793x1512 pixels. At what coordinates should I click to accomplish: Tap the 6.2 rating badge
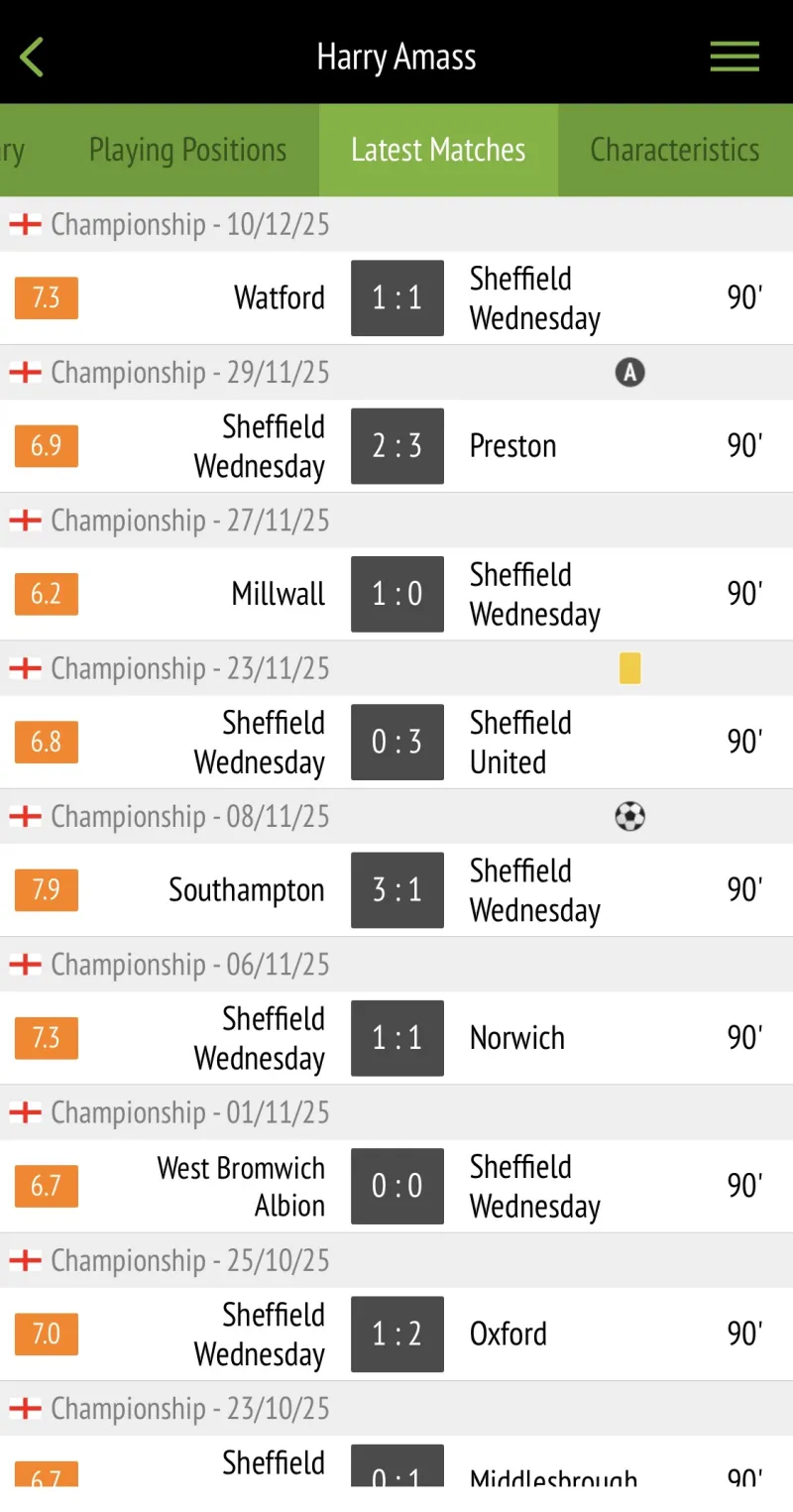47,594
